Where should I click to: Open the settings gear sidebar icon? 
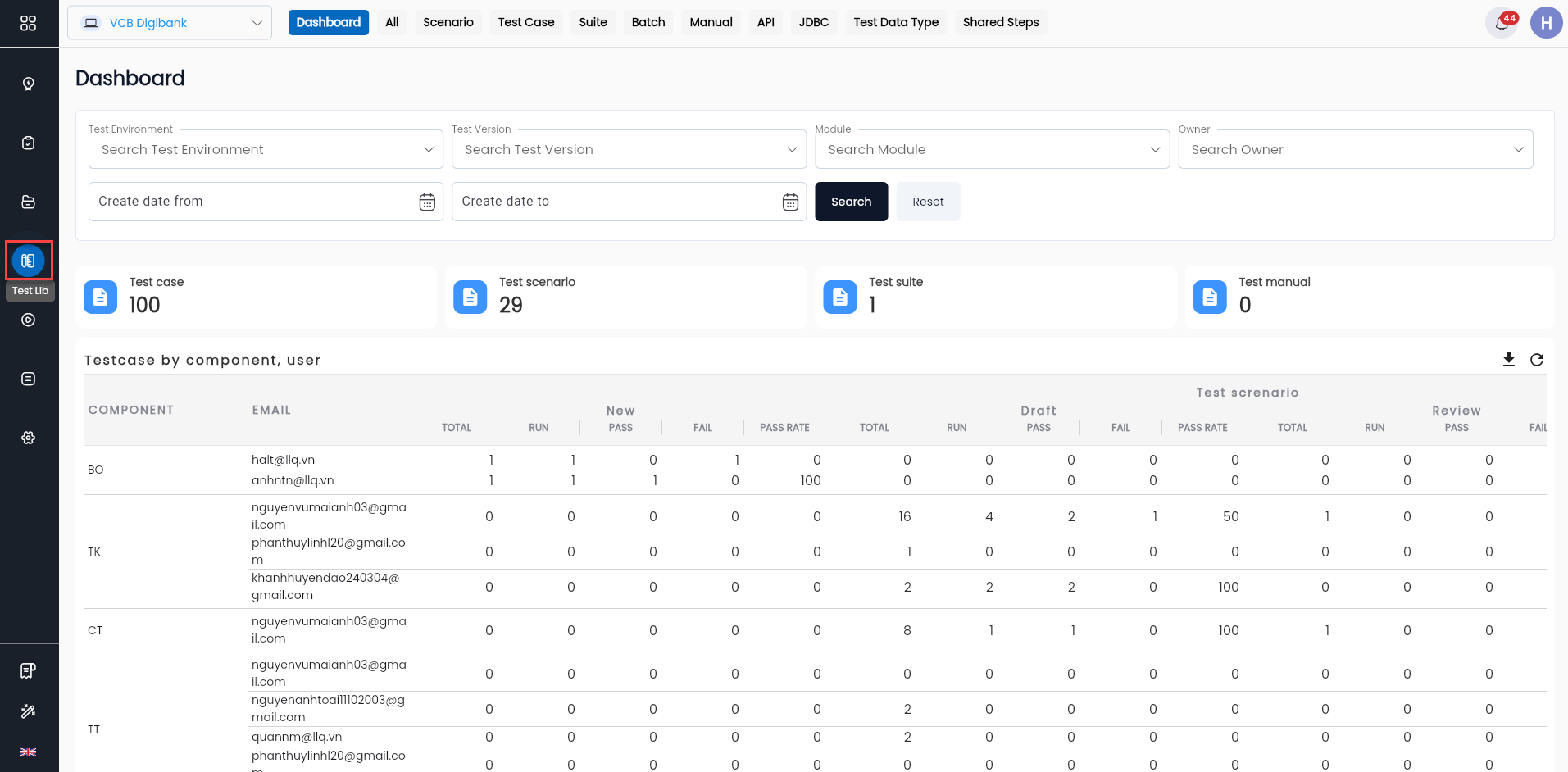point(29,438)
